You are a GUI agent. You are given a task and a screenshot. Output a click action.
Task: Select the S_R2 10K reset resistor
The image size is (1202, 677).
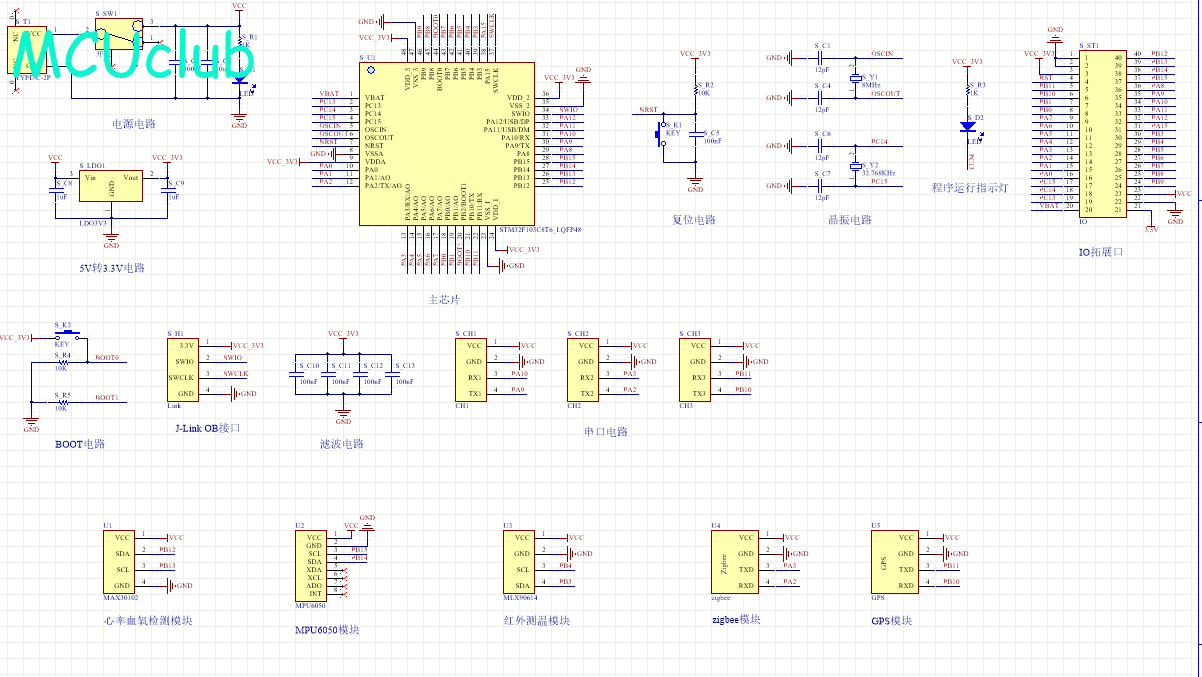(x=695, y=87)
